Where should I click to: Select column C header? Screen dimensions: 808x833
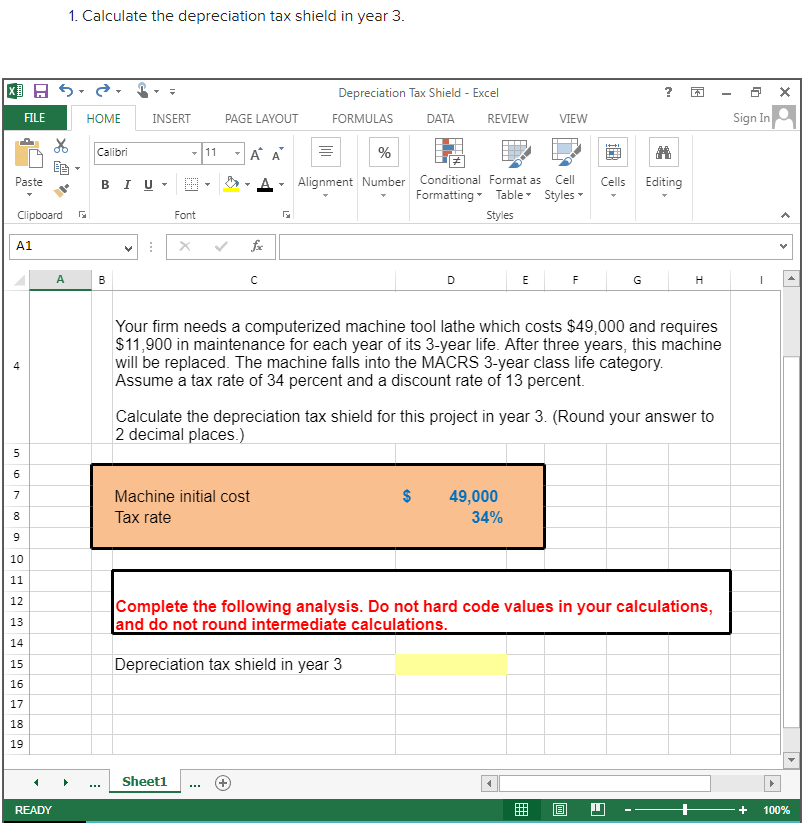click(254, 280)
